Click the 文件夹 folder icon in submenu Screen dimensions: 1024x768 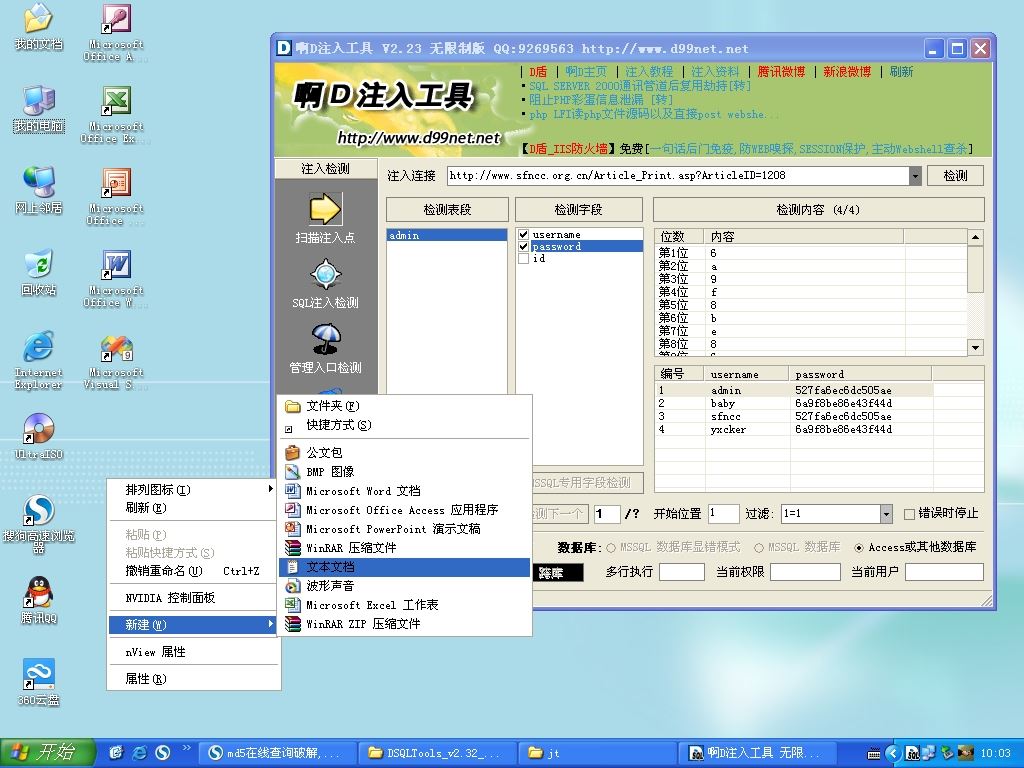[x=293, y=406]
